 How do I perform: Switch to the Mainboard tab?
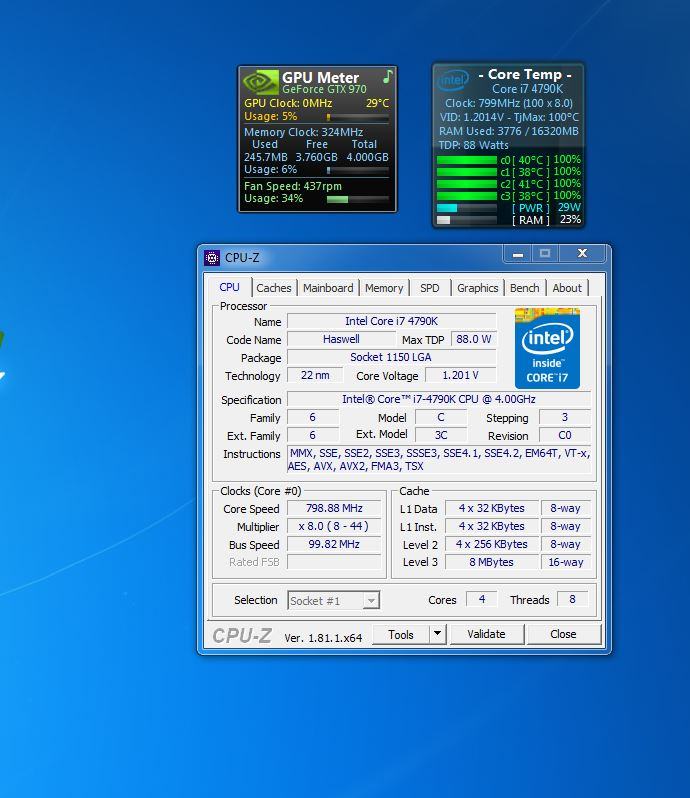pos(328,288)
